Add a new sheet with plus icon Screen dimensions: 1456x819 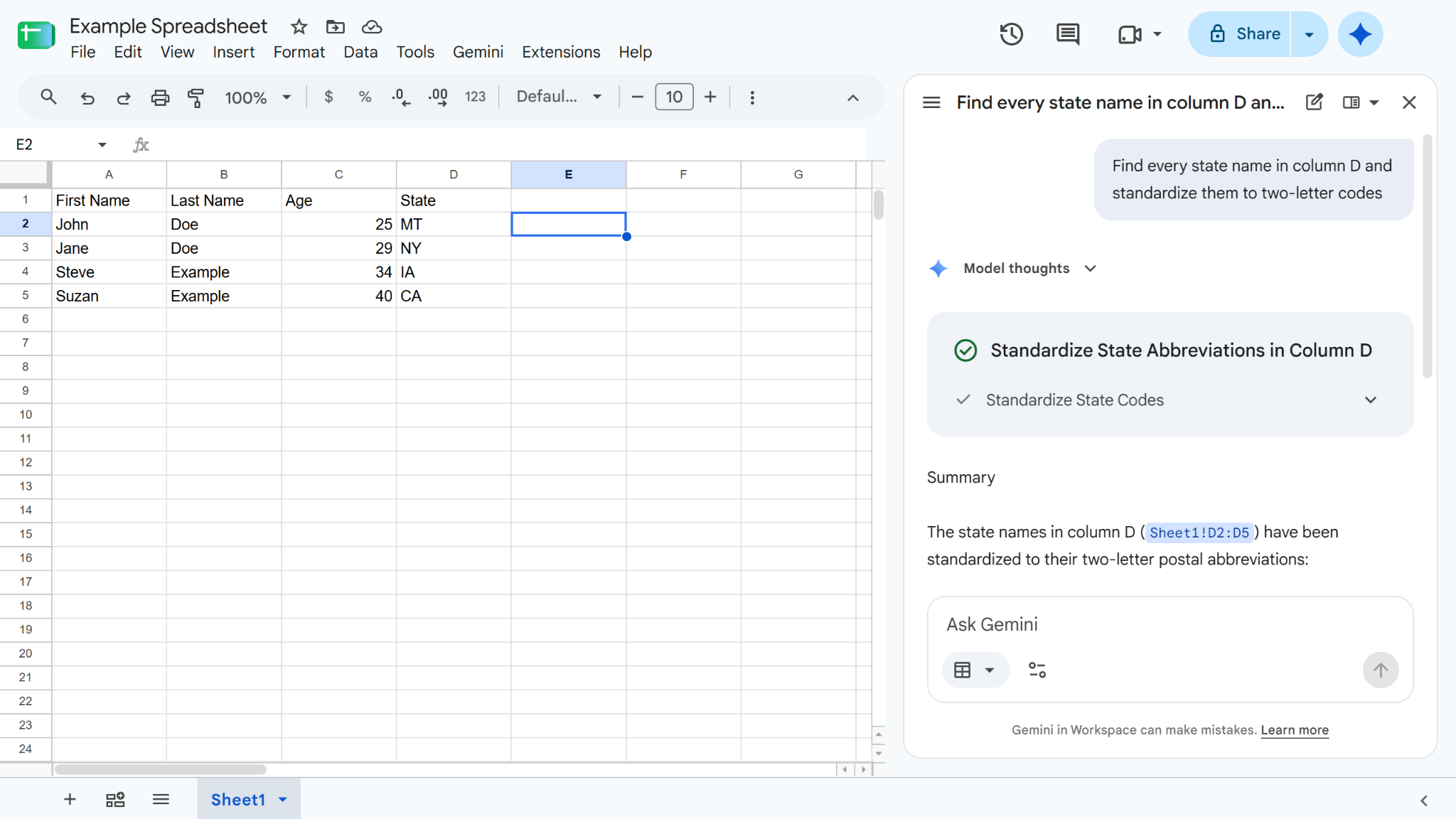pos(70,800)
